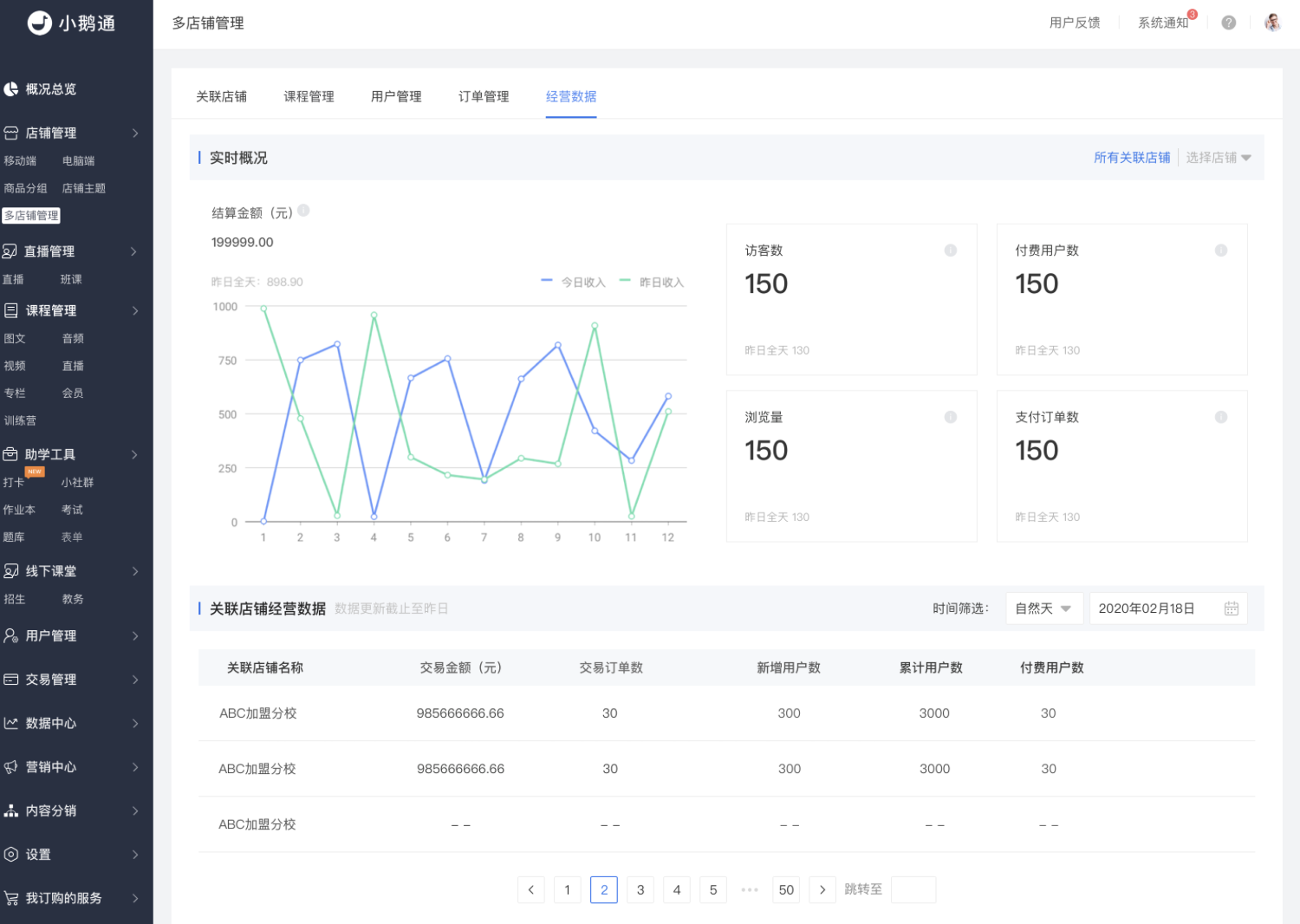This screenshot has width=1300, height=924.
Task: Click the 用户反馈 link
Action: pyautogui.click(x=1075, y=23)
